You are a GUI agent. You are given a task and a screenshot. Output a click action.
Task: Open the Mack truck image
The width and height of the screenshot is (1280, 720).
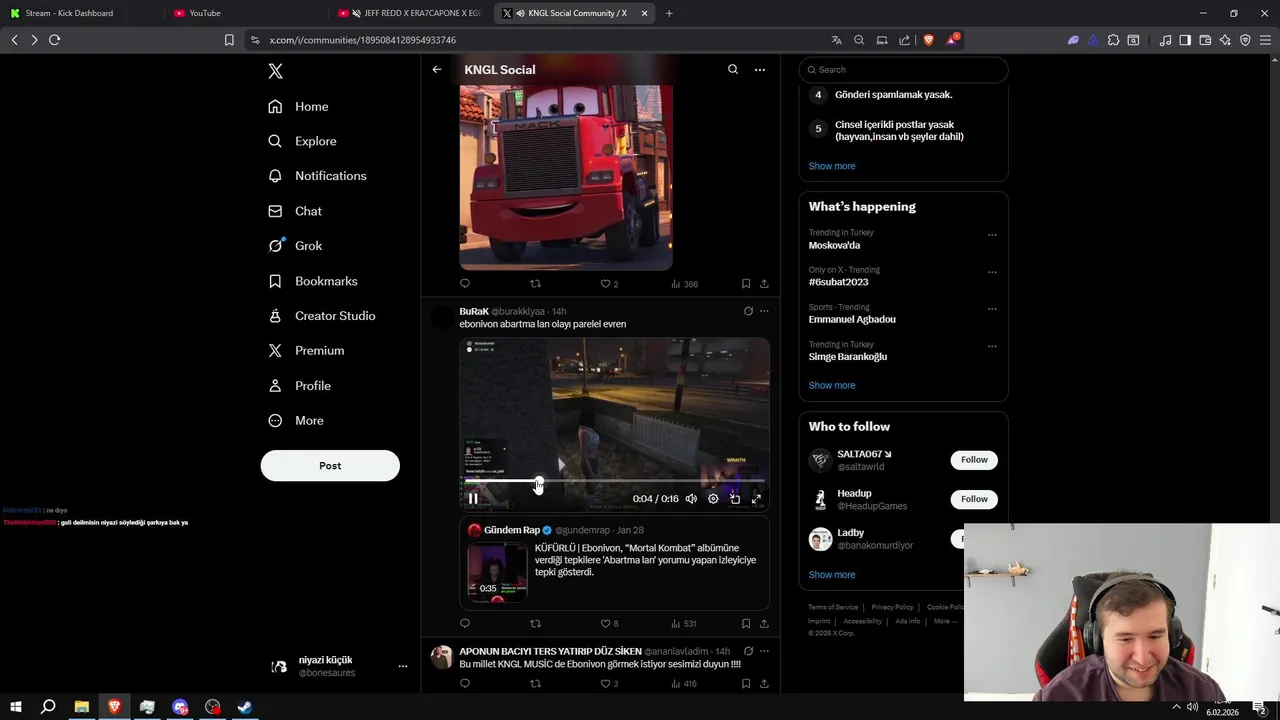coord(566,177)
